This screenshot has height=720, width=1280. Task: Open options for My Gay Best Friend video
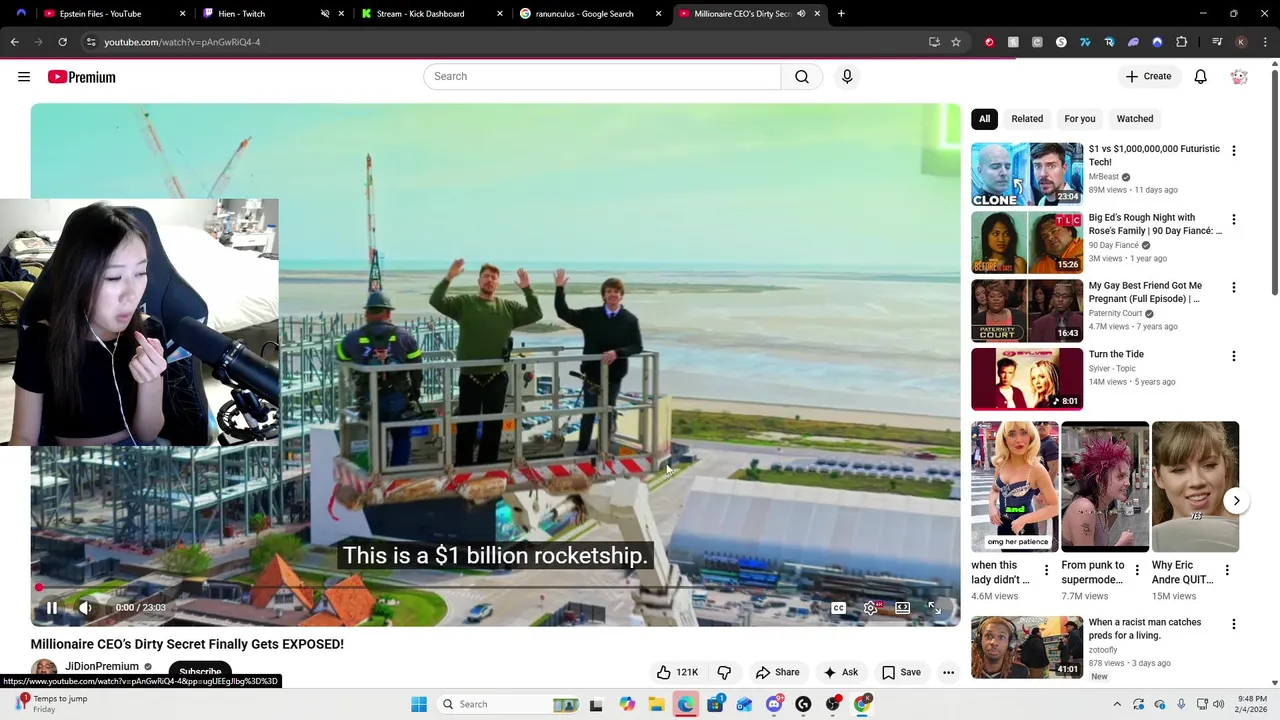(1233, 287)
